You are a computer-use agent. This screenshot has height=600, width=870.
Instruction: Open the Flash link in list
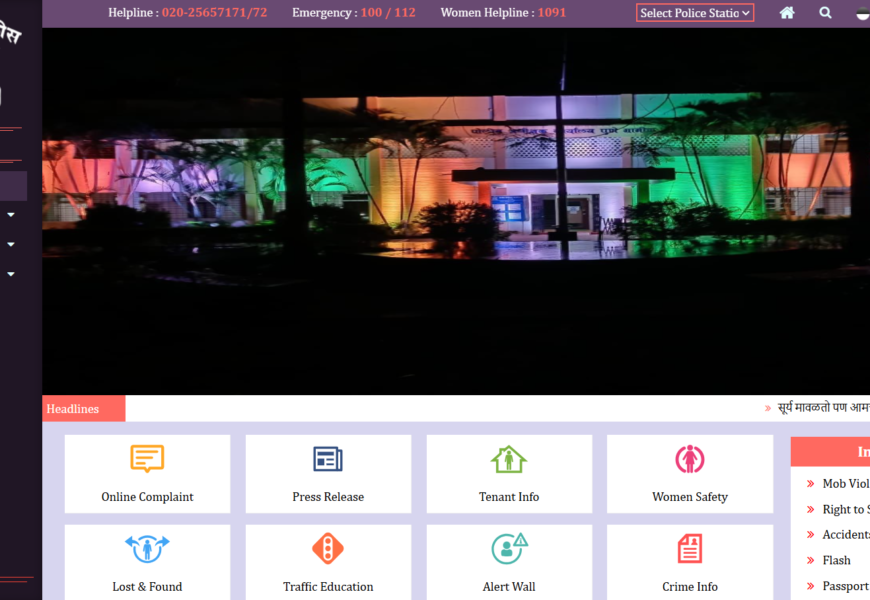pyautogui.click(x=836, y=560)
